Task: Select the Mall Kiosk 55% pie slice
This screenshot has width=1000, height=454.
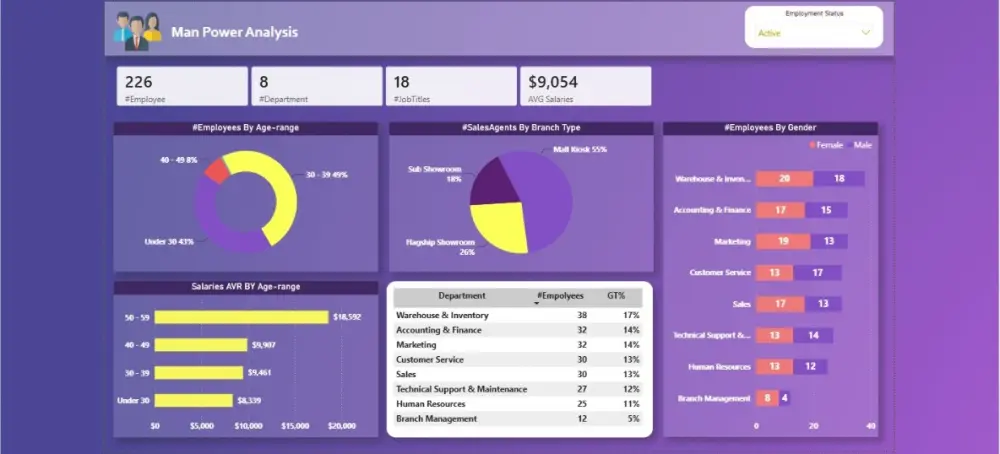Action: 545,201
